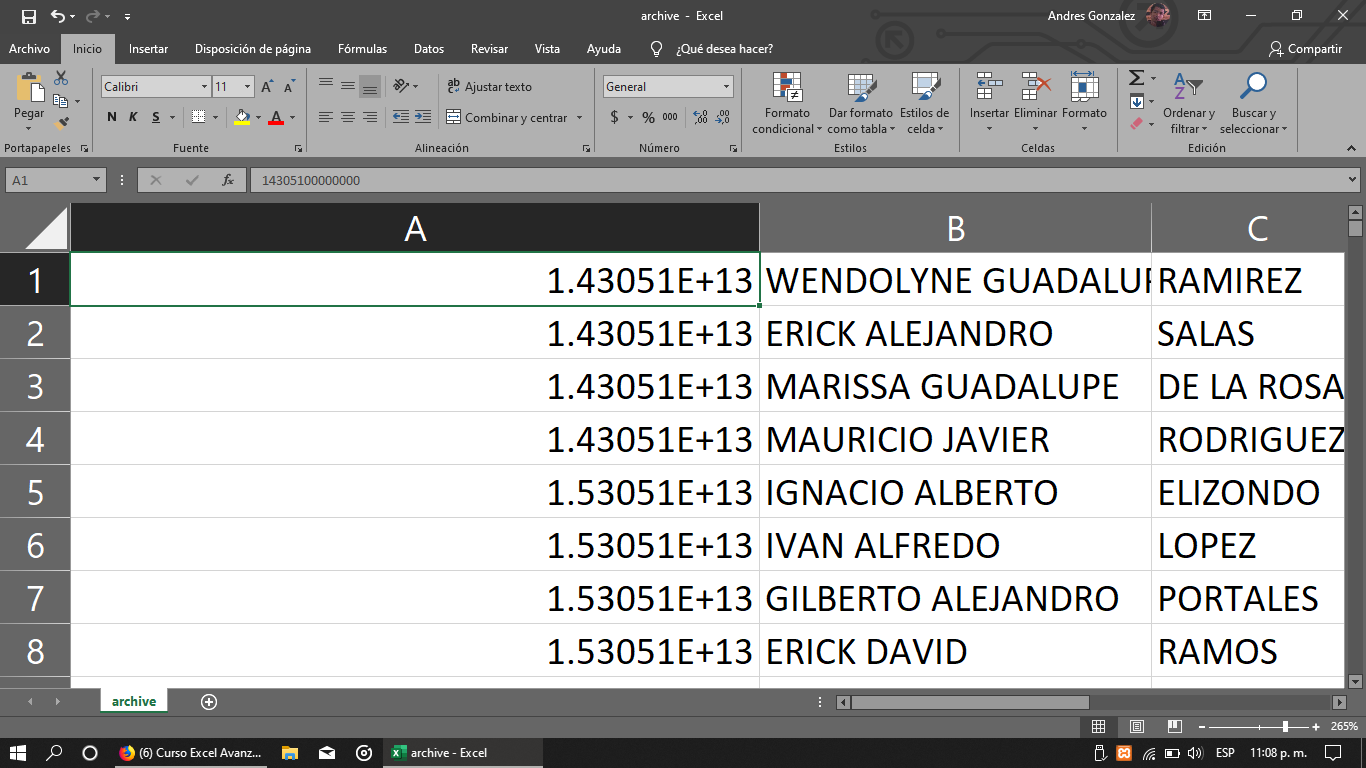Align text to the center horizontally

347,117
